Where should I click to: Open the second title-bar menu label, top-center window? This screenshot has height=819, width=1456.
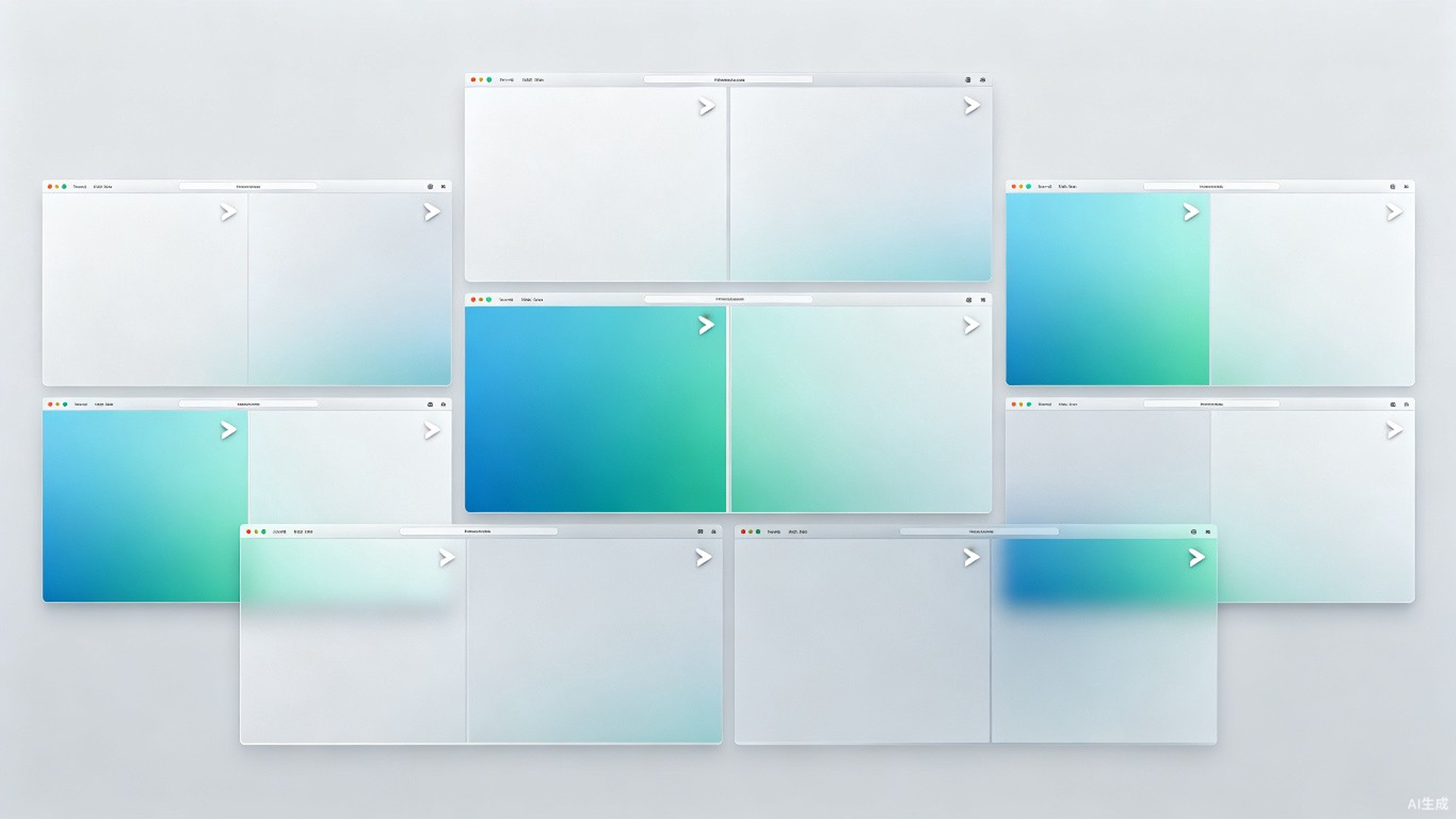coord(533,80)
